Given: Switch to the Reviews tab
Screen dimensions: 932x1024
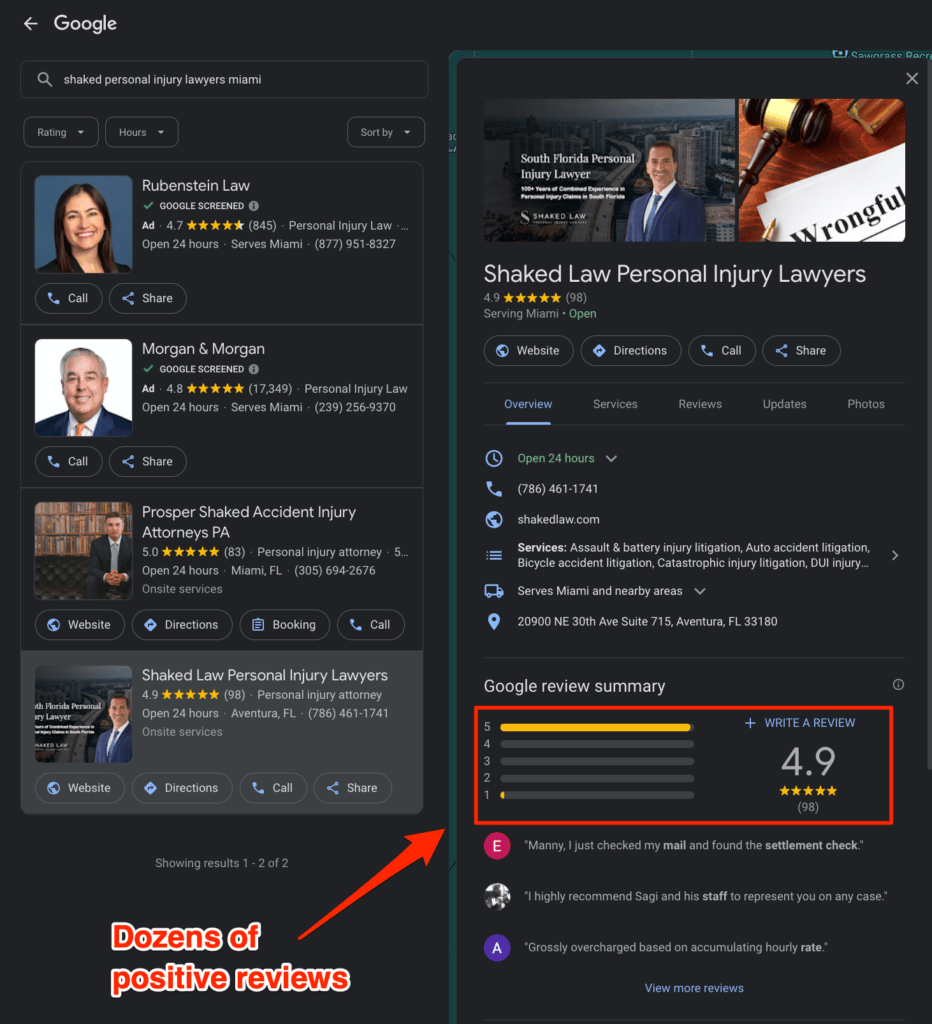Looking at the screenshot, I should point(699,404).
